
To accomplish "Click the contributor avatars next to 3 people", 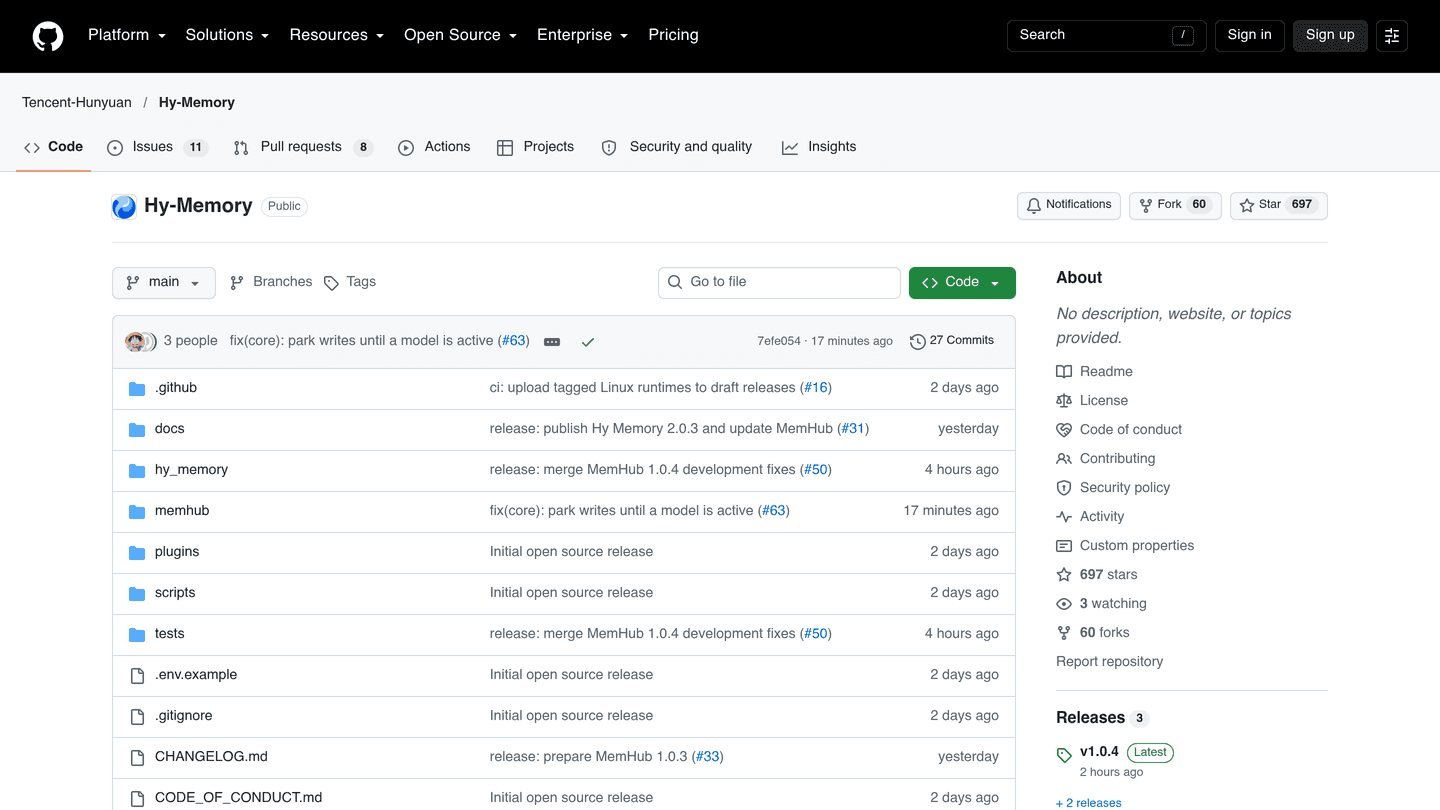I will pos(141,342).
